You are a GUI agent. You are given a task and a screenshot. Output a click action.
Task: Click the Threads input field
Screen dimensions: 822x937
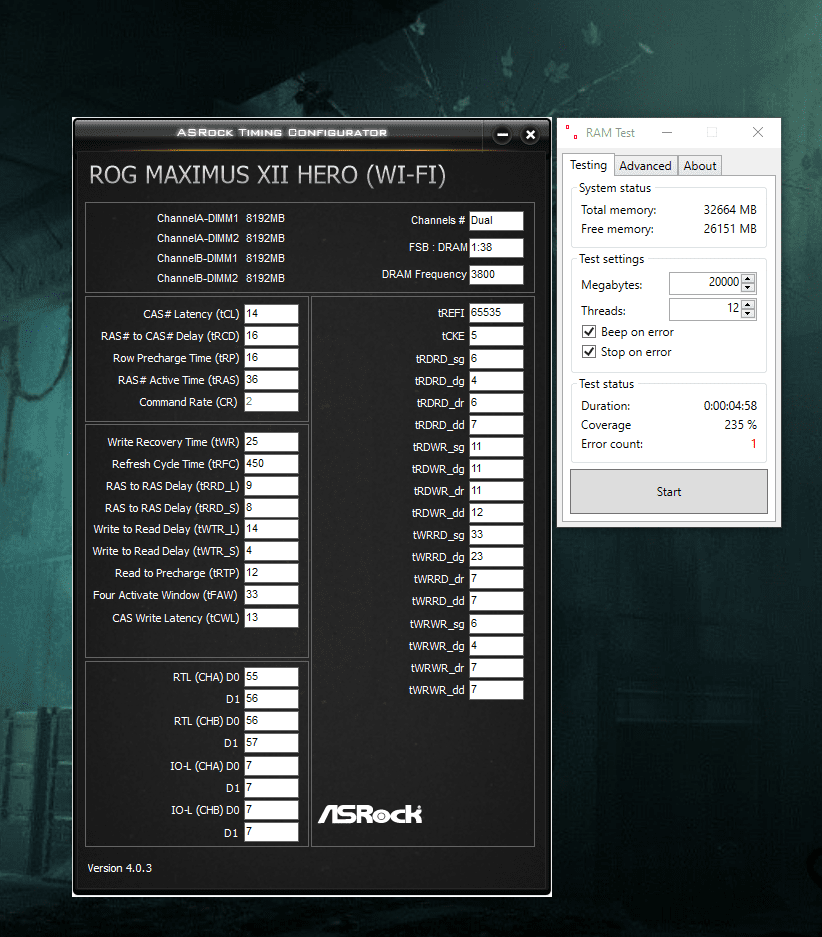click(706, 309)
